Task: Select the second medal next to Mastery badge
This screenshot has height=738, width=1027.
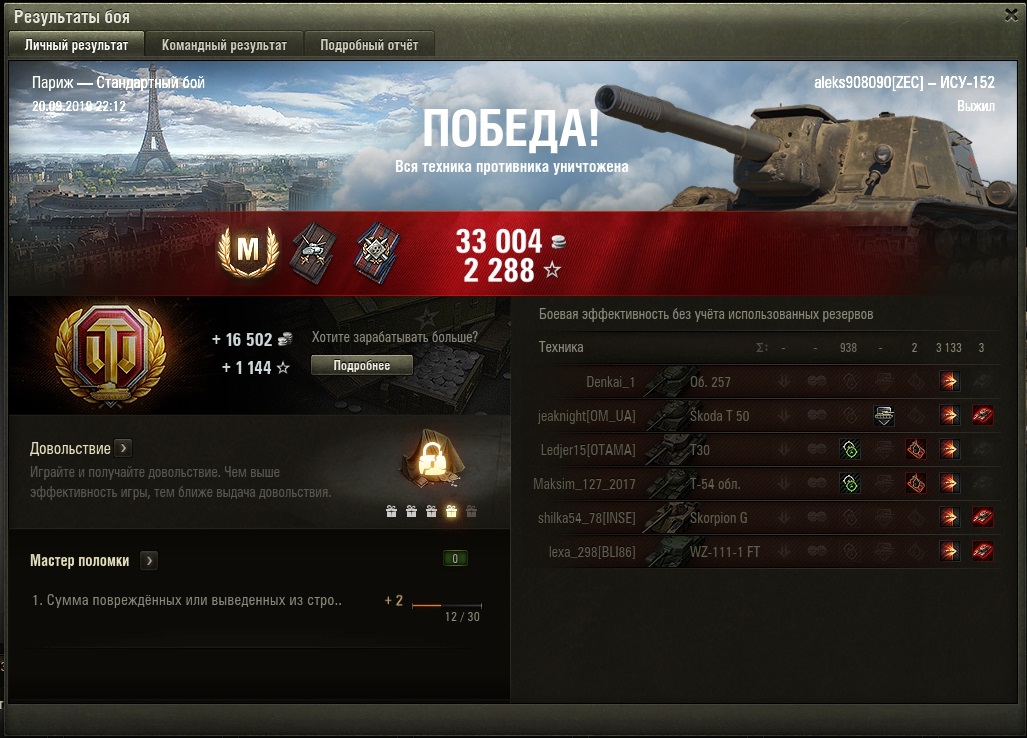Action: point(314,253)
